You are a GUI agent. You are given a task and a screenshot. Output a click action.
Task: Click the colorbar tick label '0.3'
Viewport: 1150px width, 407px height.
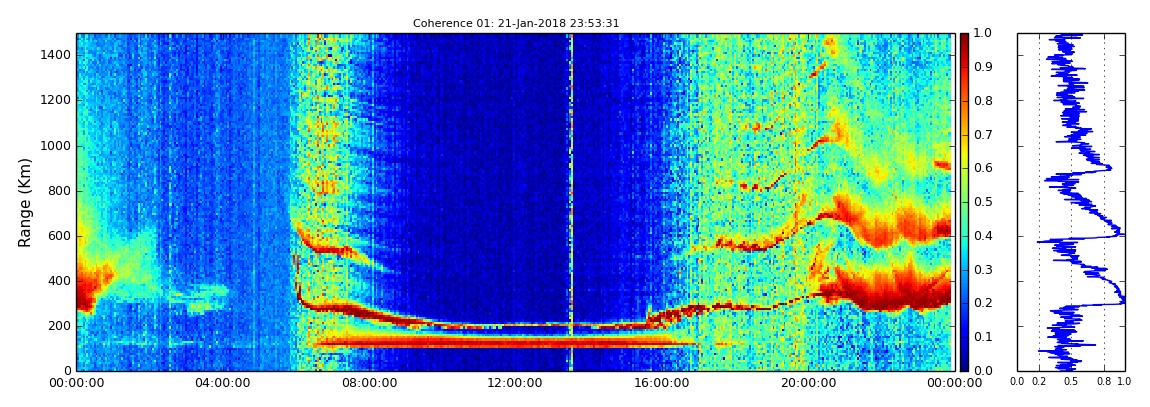[x=981, y=269]
